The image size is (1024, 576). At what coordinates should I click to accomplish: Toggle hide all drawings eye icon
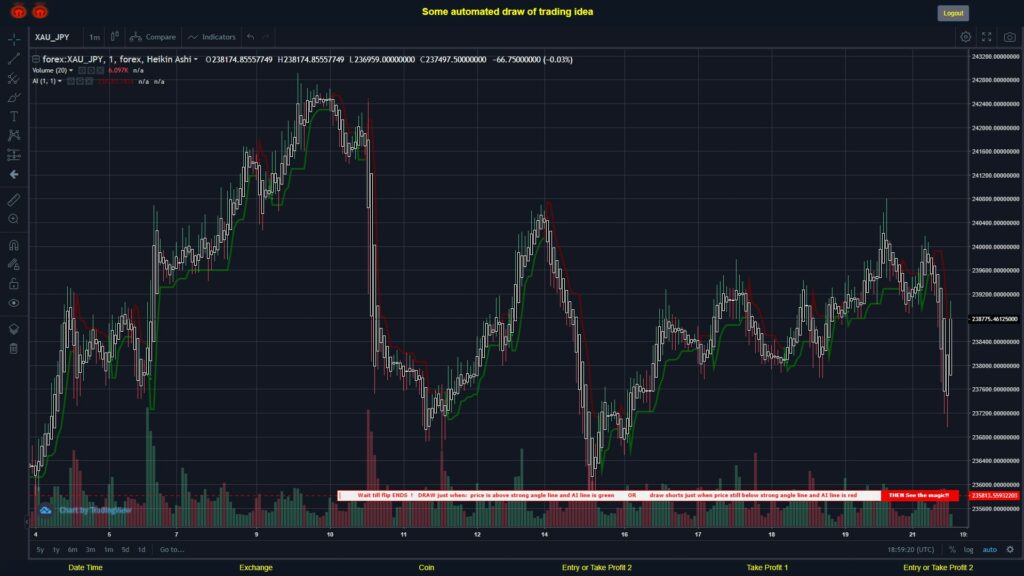(14, 303)
